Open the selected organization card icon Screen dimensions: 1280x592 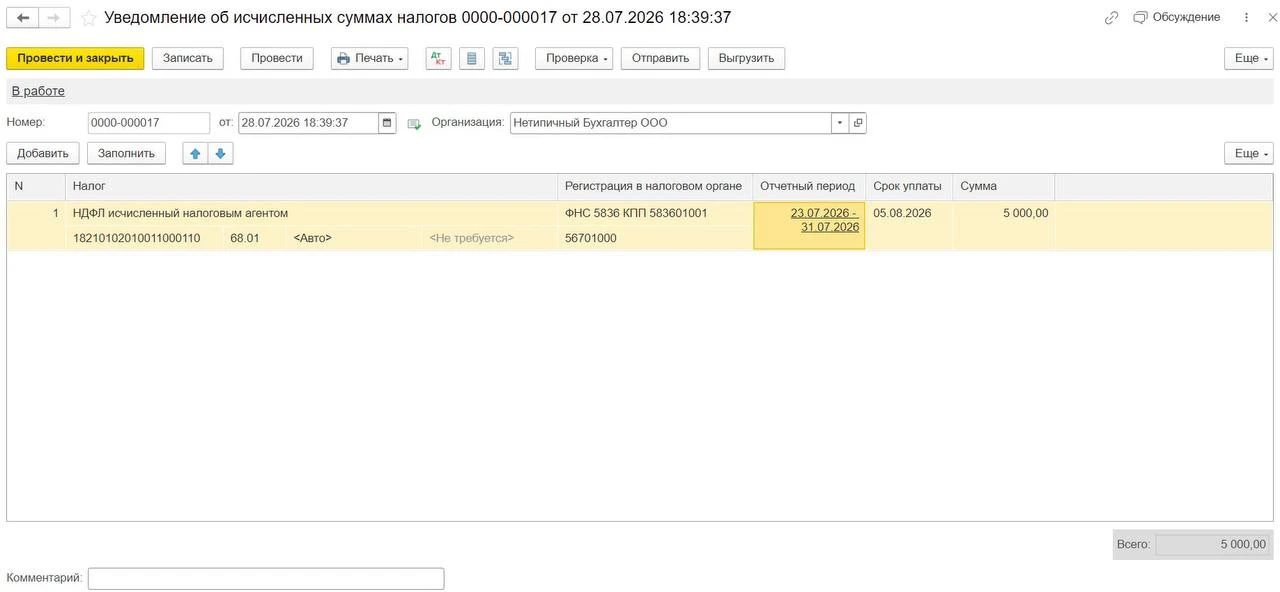pyautogui.click(x=858, y=123)
